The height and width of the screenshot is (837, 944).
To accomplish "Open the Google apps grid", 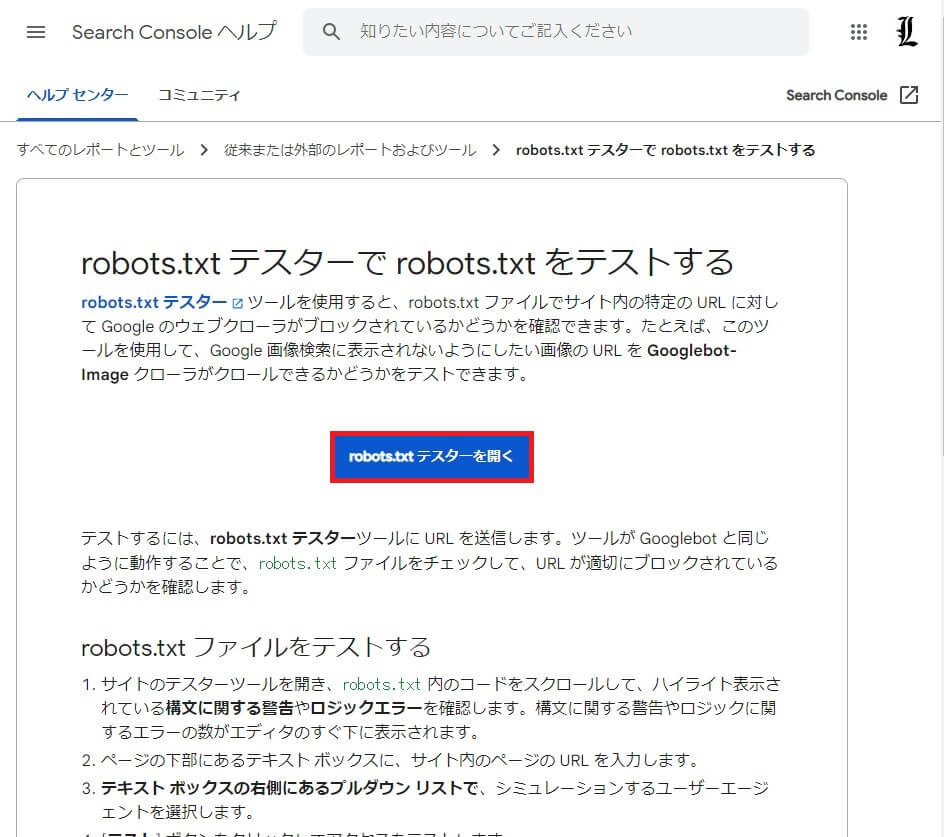I will tap(858, 32).
